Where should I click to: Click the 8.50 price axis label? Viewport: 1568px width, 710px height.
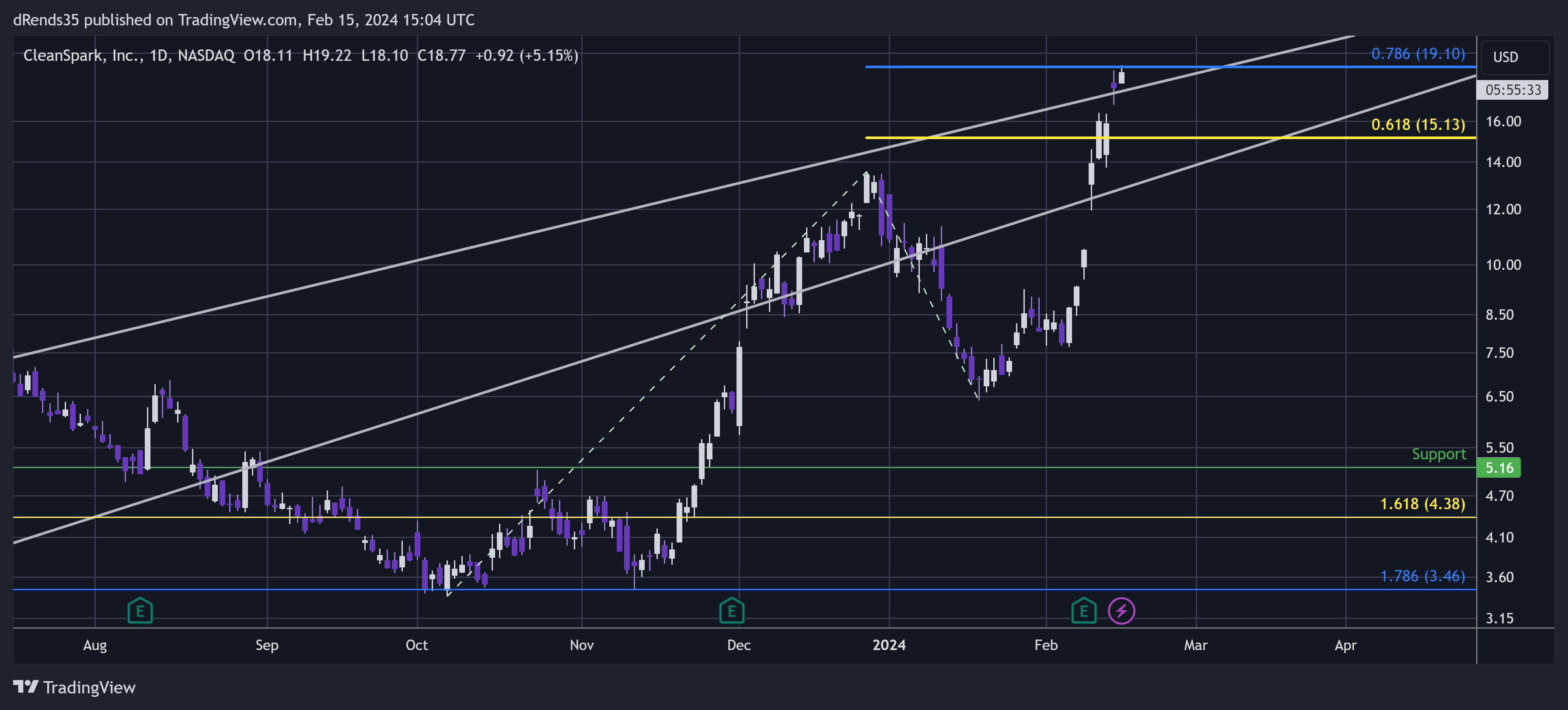tap(1499, 314)
